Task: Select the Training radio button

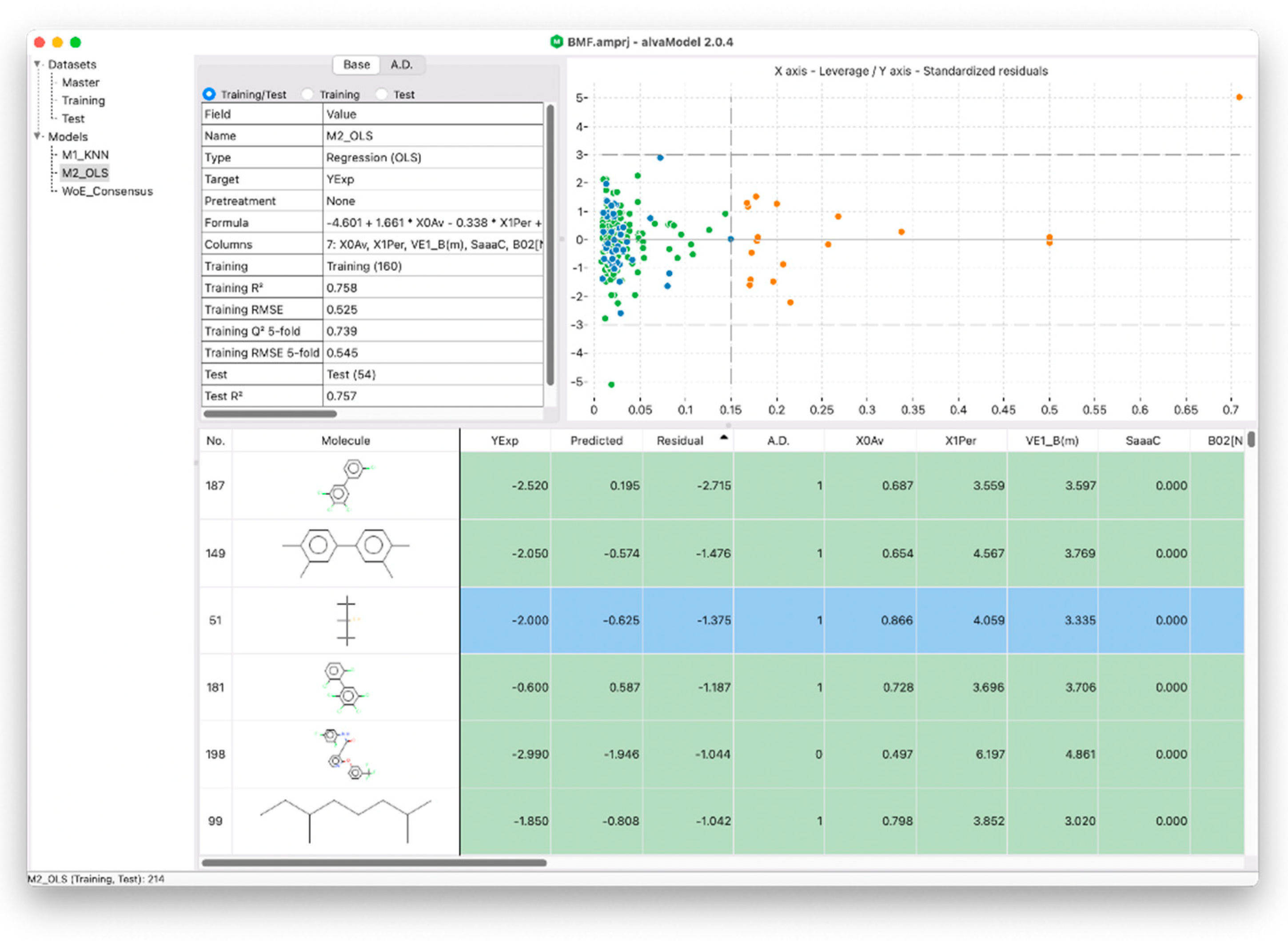Action: coord(307,94)
